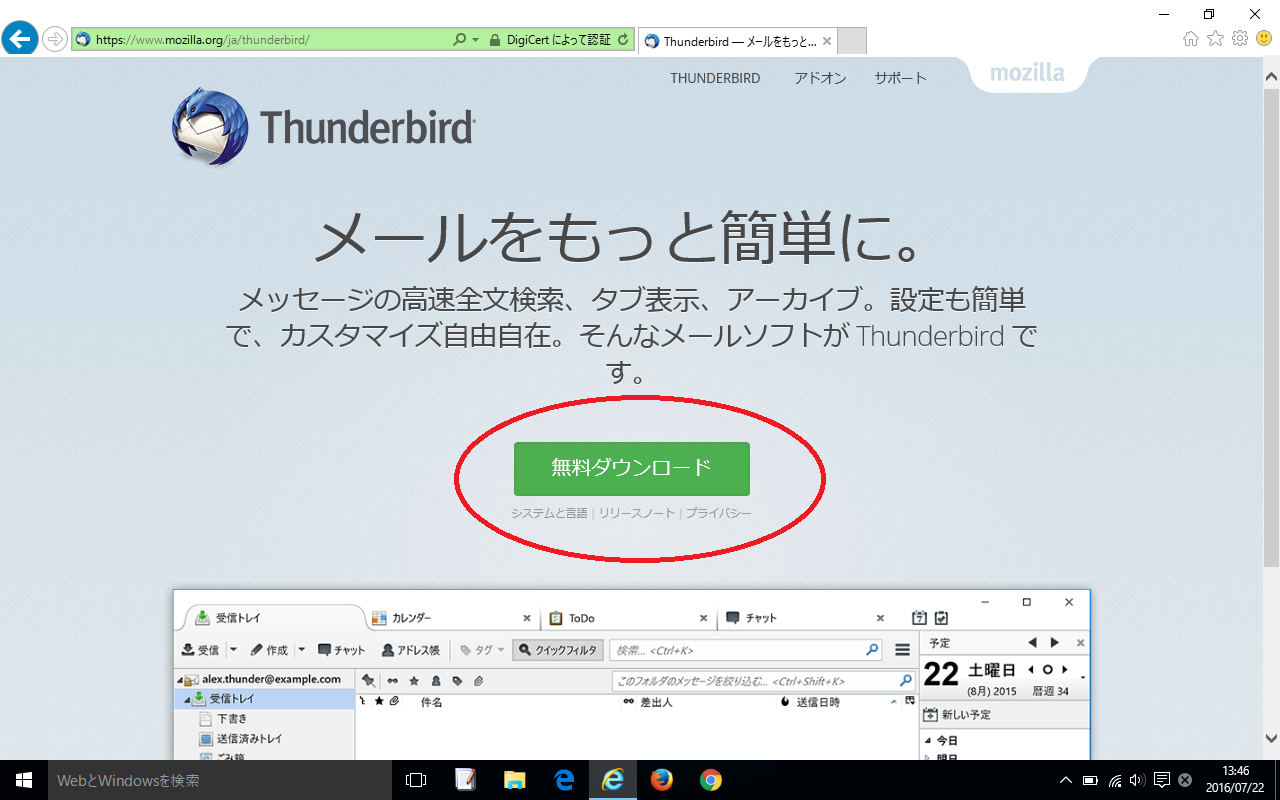Open the taskbar clock showing 13:46
Image resolution: width=1280 pixels, height=800 pixels.
[x=1236, y=780]
